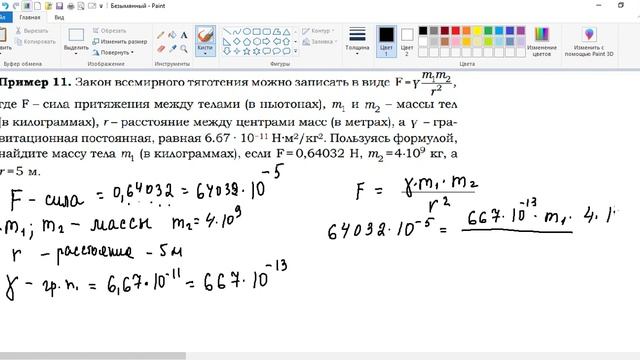Open Изменение цветов edit colors dialog
The width and height of the screenshot is (640, 360).
coord(542,41)
